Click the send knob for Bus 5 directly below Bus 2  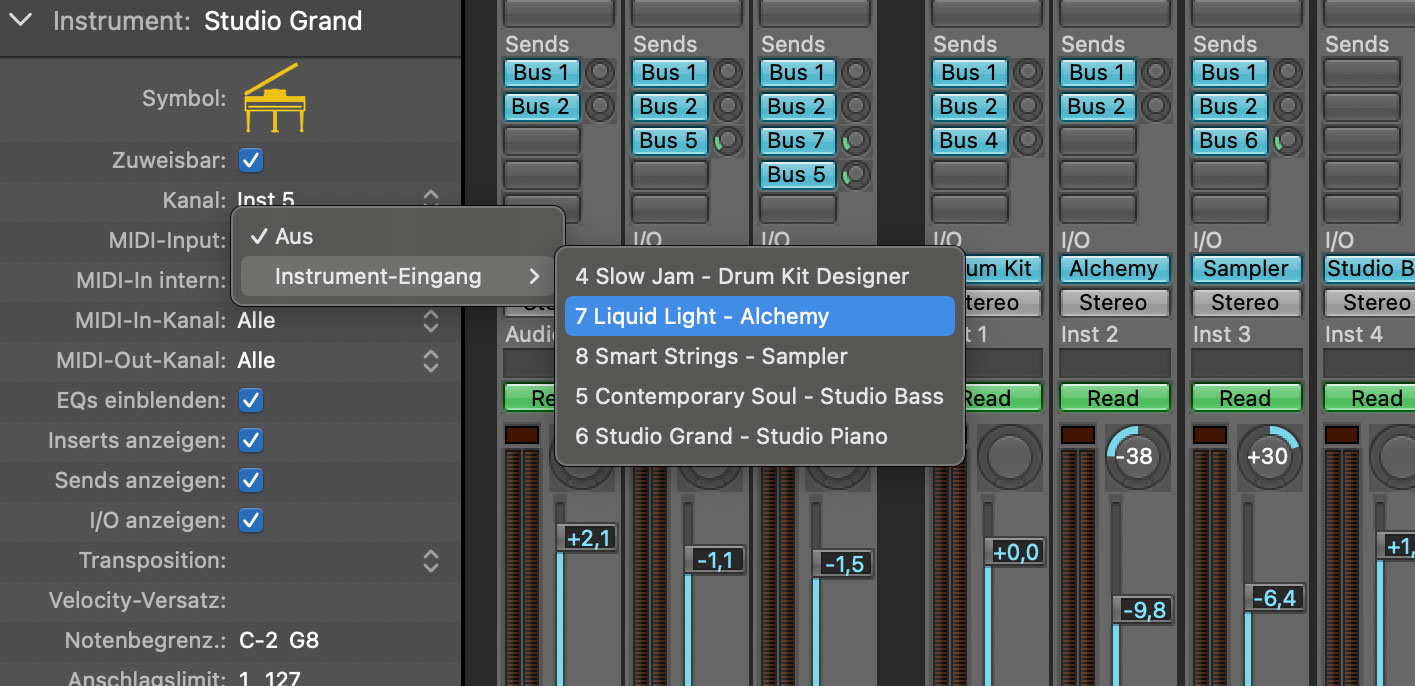(728, 141)
